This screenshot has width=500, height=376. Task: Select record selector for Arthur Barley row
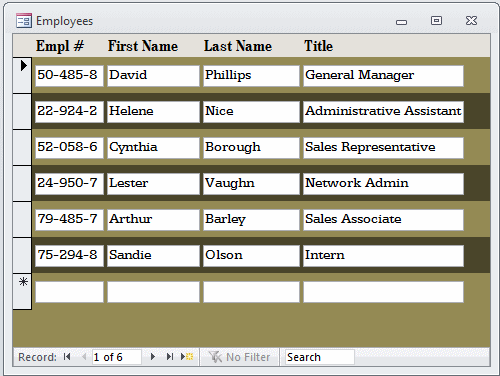pyautogui.click(x=22, y=219)
